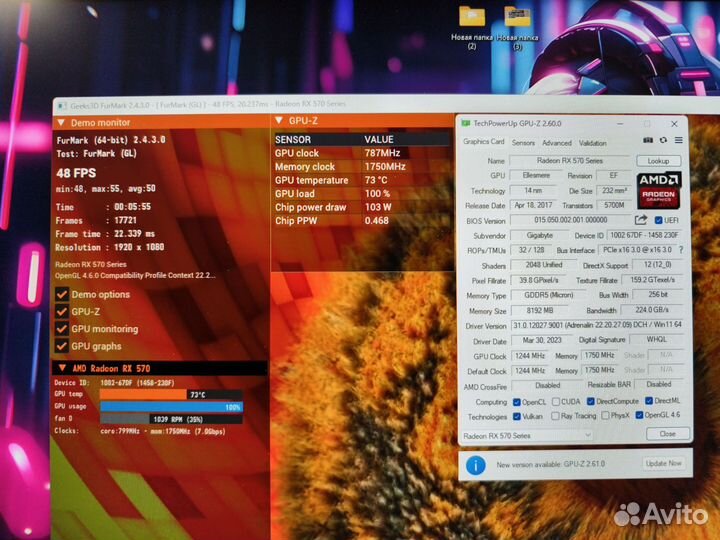Click the Chip power draw 103 W value

click(378, 207)
